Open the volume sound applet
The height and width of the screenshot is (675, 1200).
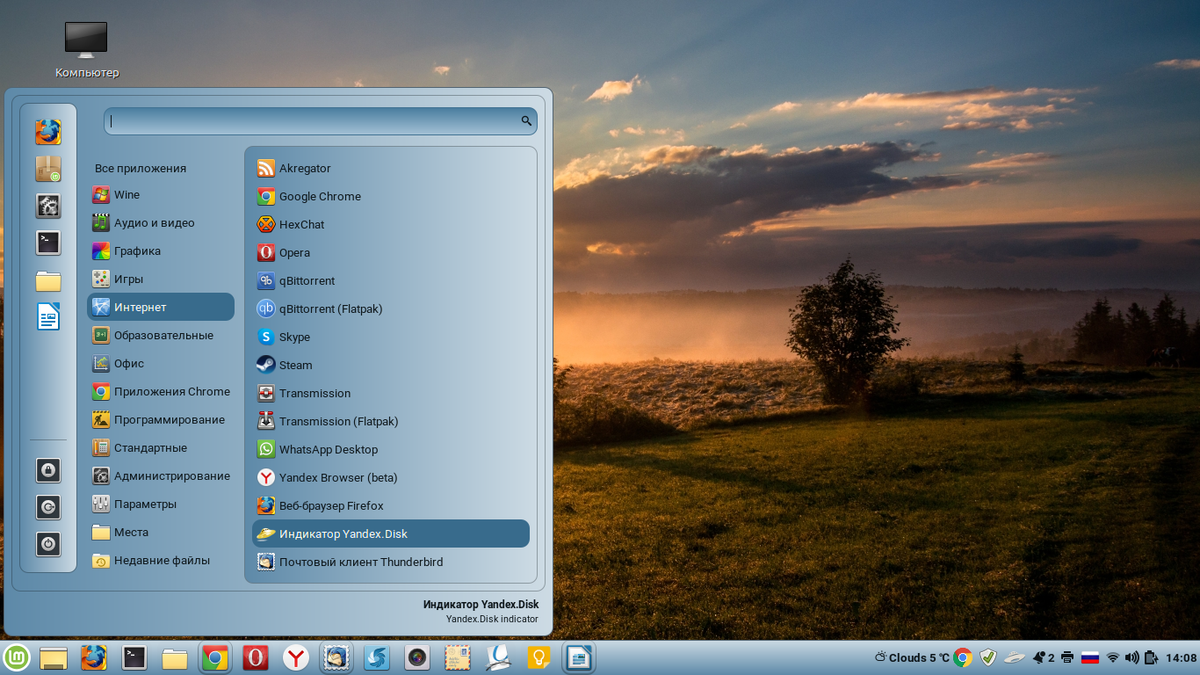(1132, 657)
